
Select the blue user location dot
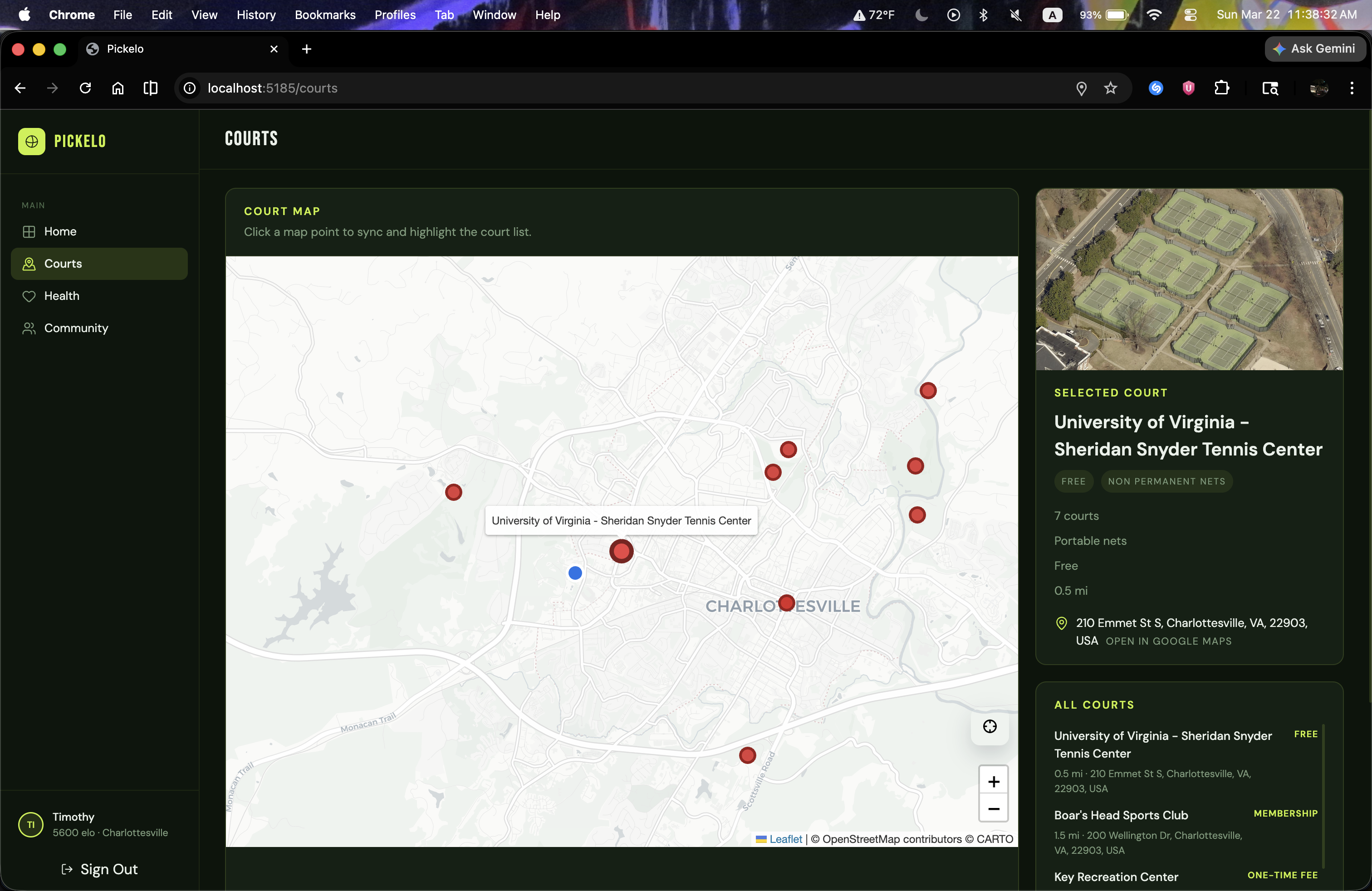[x=575, y=573]
